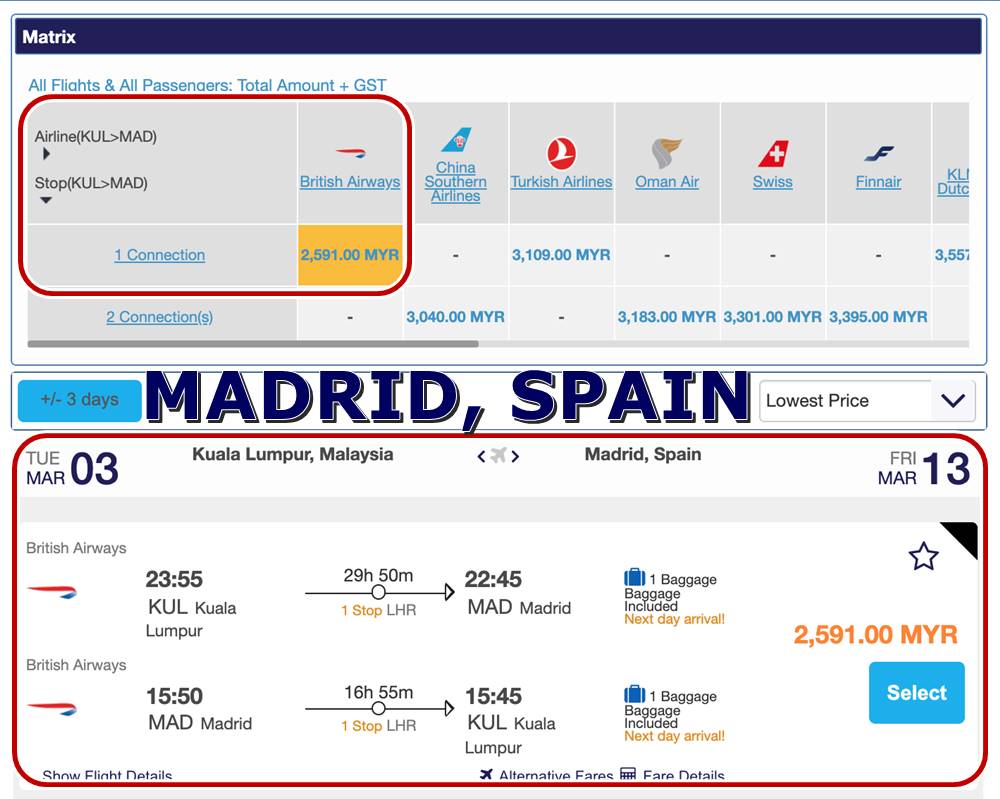
Task: Click the Swiss airline logo
Action: pyautogui.click(x=773, y=154)
